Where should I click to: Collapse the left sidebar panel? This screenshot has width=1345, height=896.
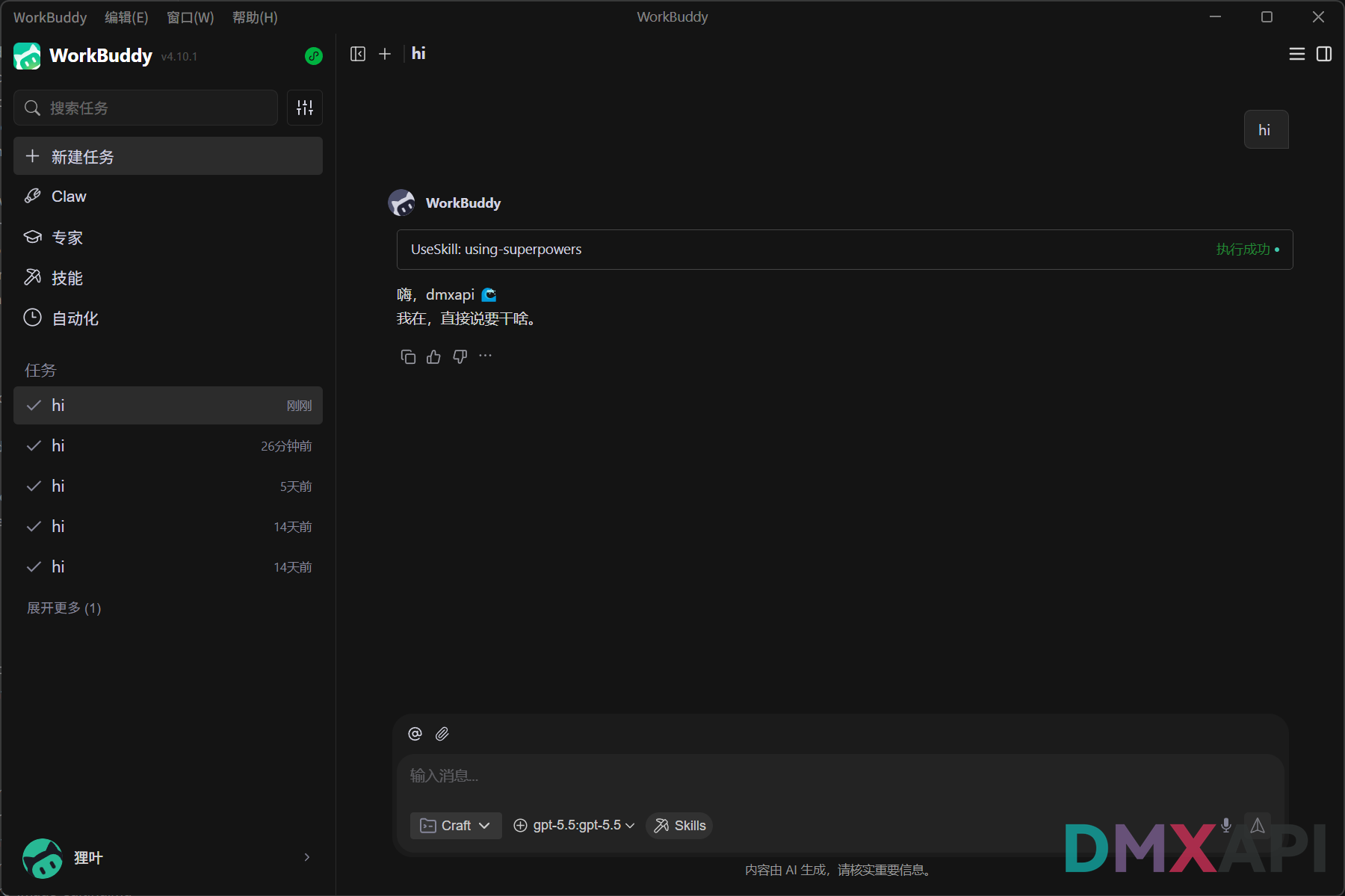point(358,54)
